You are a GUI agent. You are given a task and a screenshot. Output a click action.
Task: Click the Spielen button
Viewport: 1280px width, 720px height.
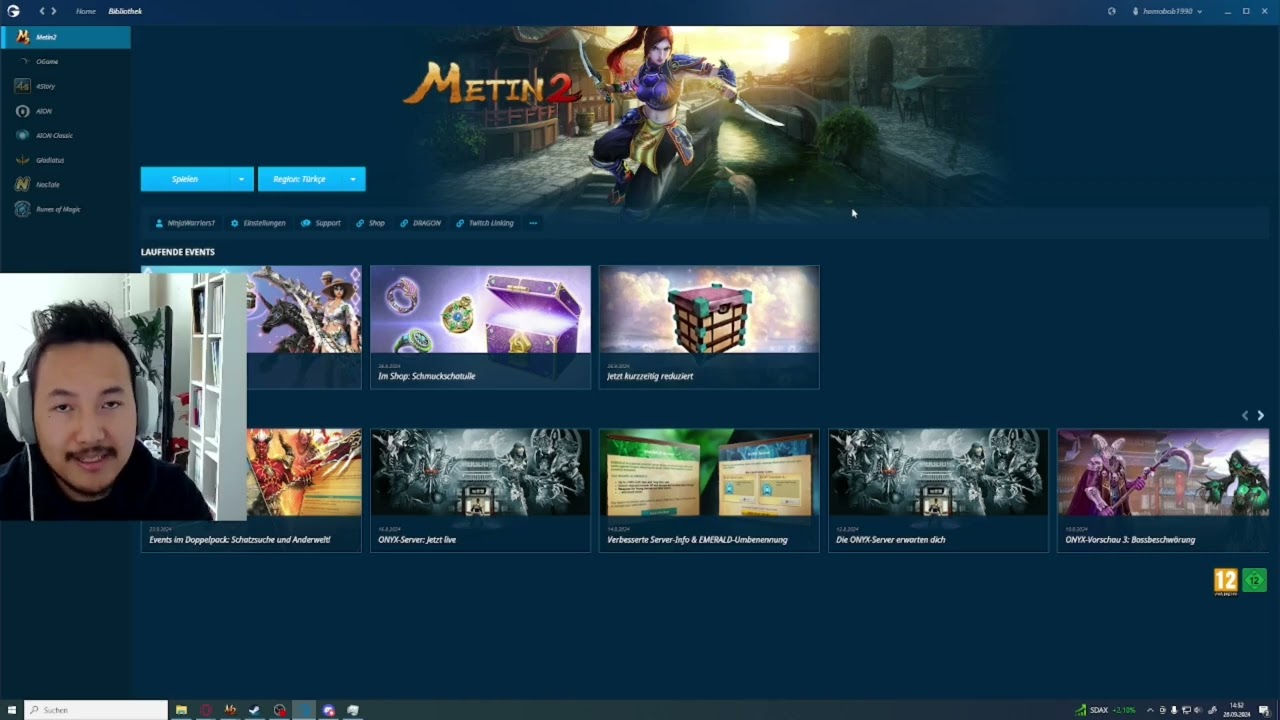[x=185, y=179]
